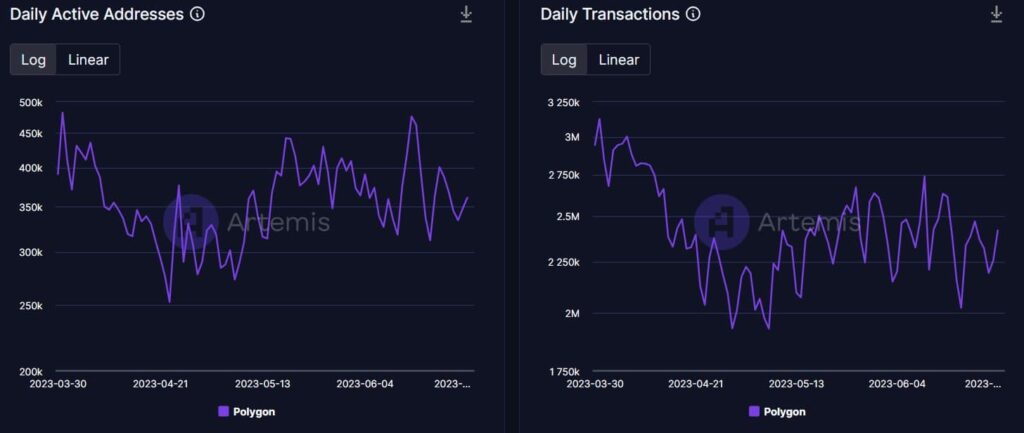The image size is (1024, 433).
Task: Switch Daily Active Addresses chart to Linear scale
Action: (x=89, y=59)
